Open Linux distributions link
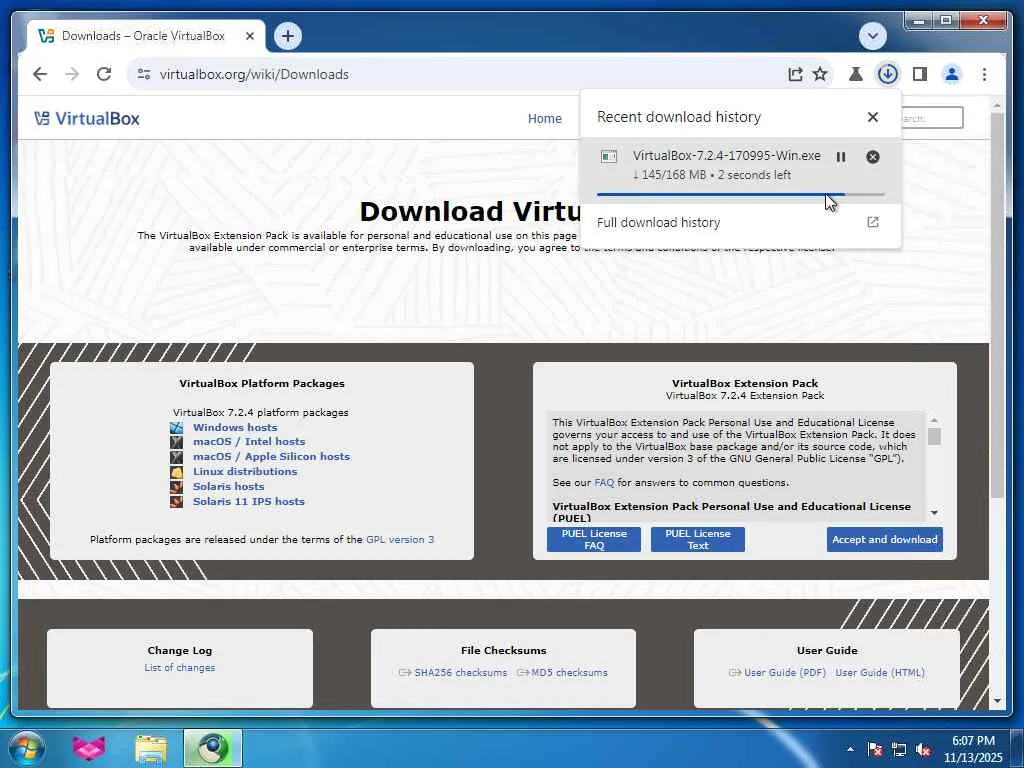This screenshot has width=1024, height=768. [x=245, y=472]
